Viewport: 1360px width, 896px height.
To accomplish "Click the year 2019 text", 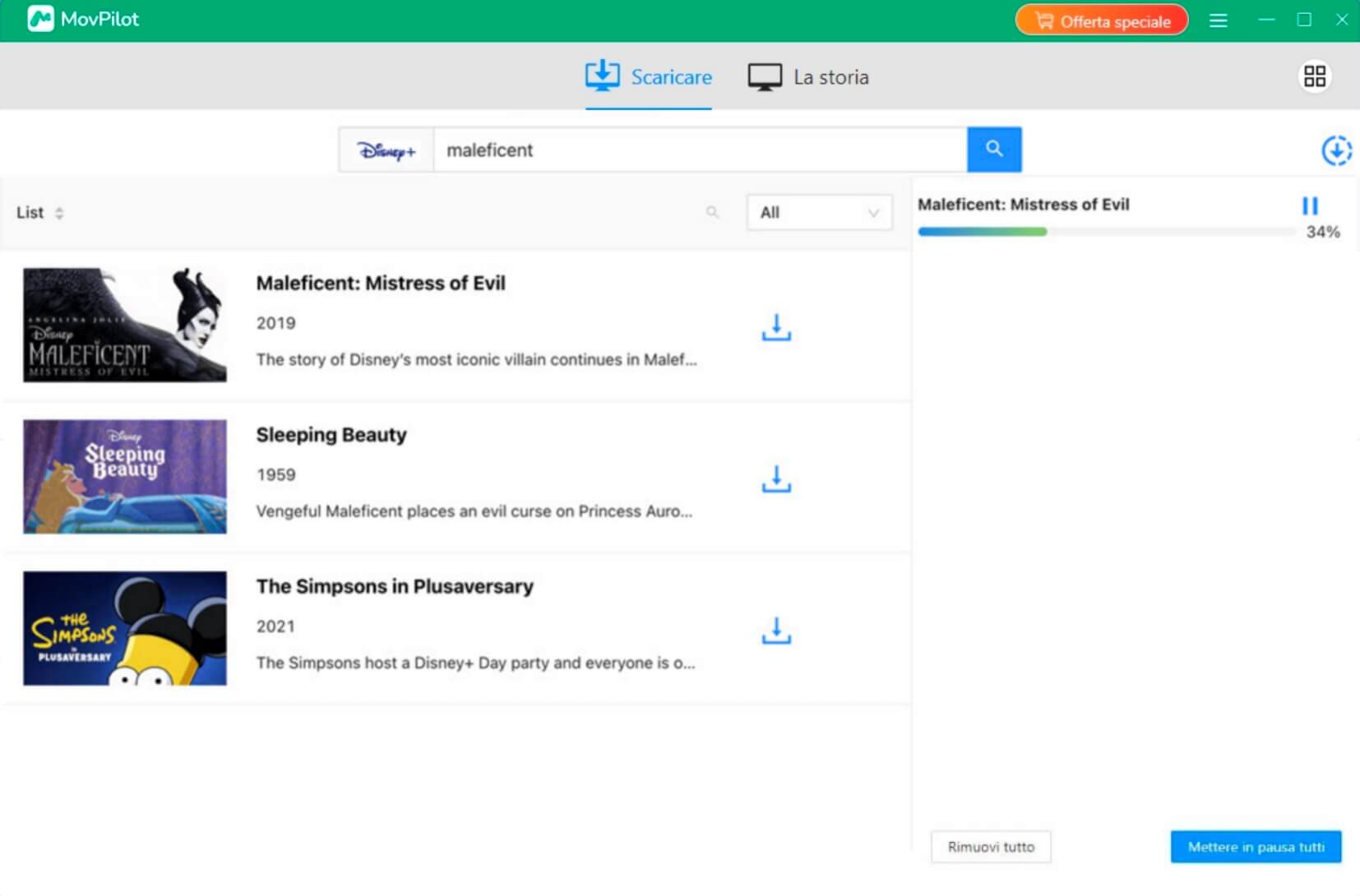I will click(275, 323).
